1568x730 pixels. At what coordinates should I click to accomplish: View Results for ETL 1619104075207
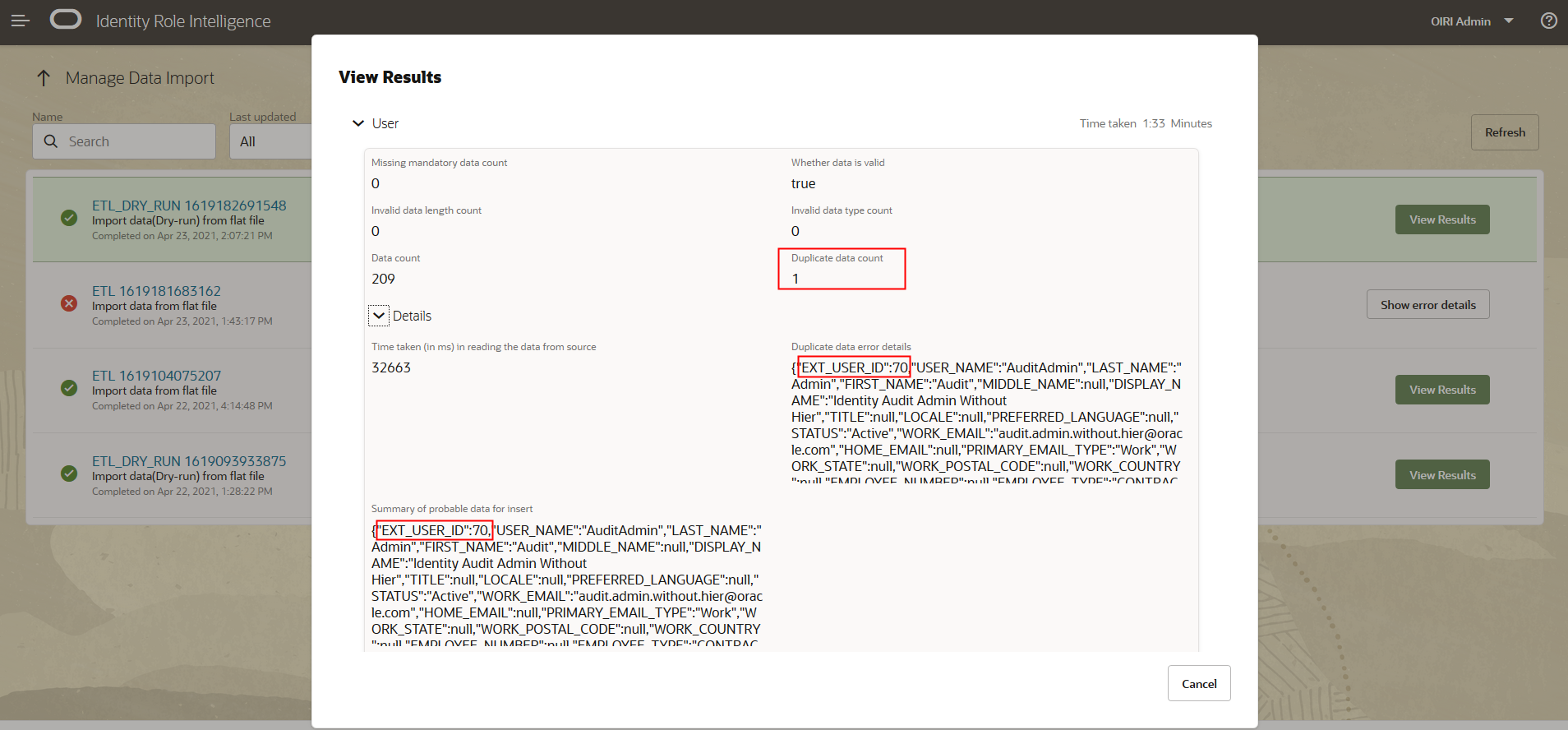[x=1442, y=390]
